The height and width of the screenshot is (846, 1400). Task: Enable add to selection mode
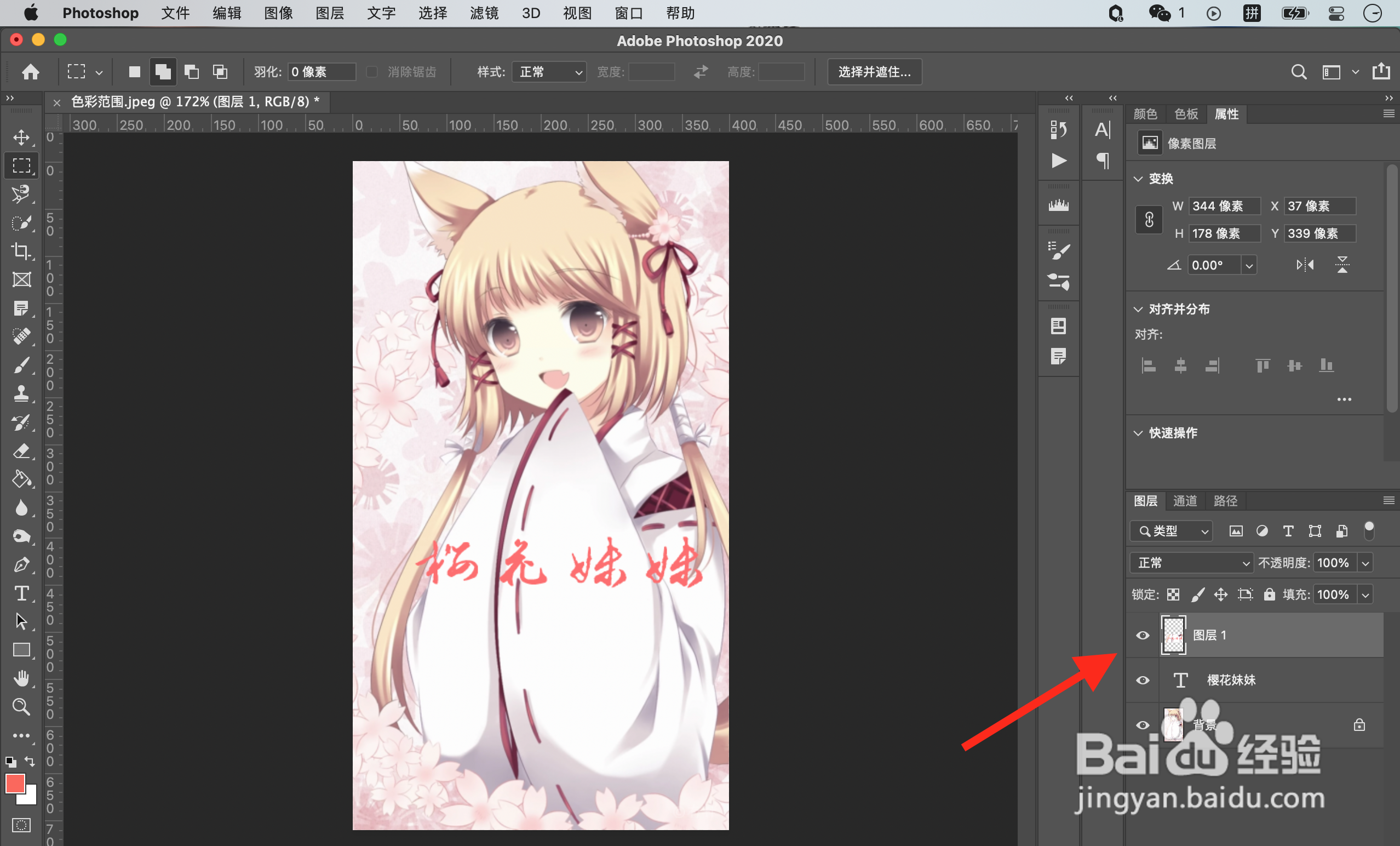click(163, 72)
